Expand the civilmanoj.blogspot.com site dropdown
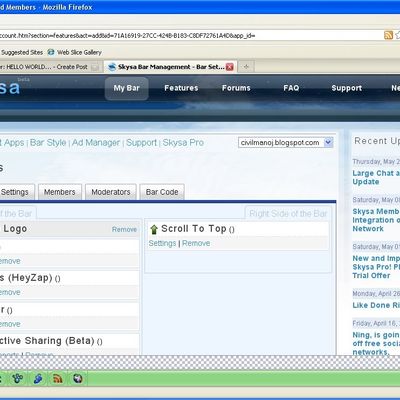400x400 pixels. (328, 142)
